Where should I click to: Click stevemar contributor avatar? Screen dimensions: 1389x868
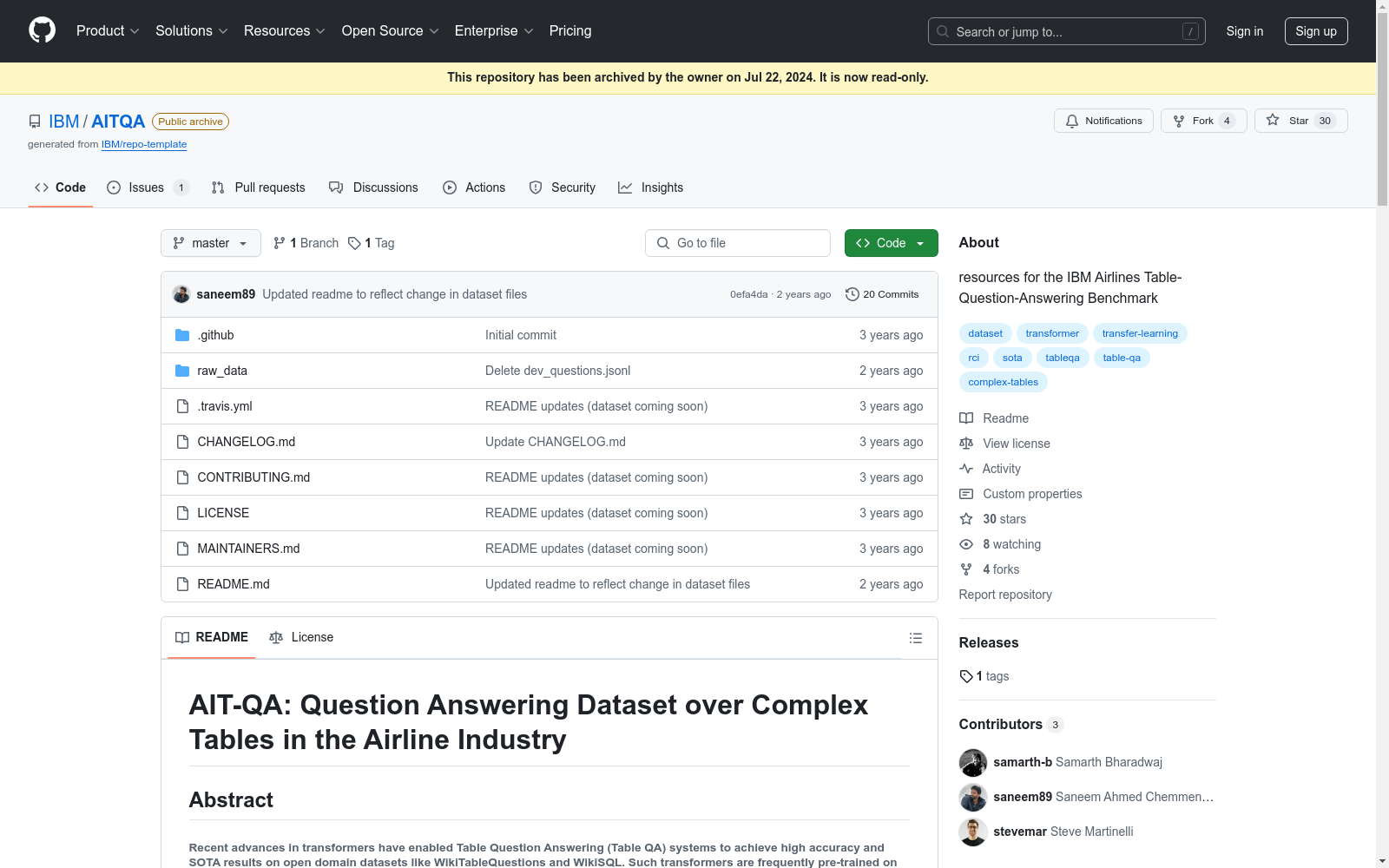pyautogui.click(x=973, y=832)
